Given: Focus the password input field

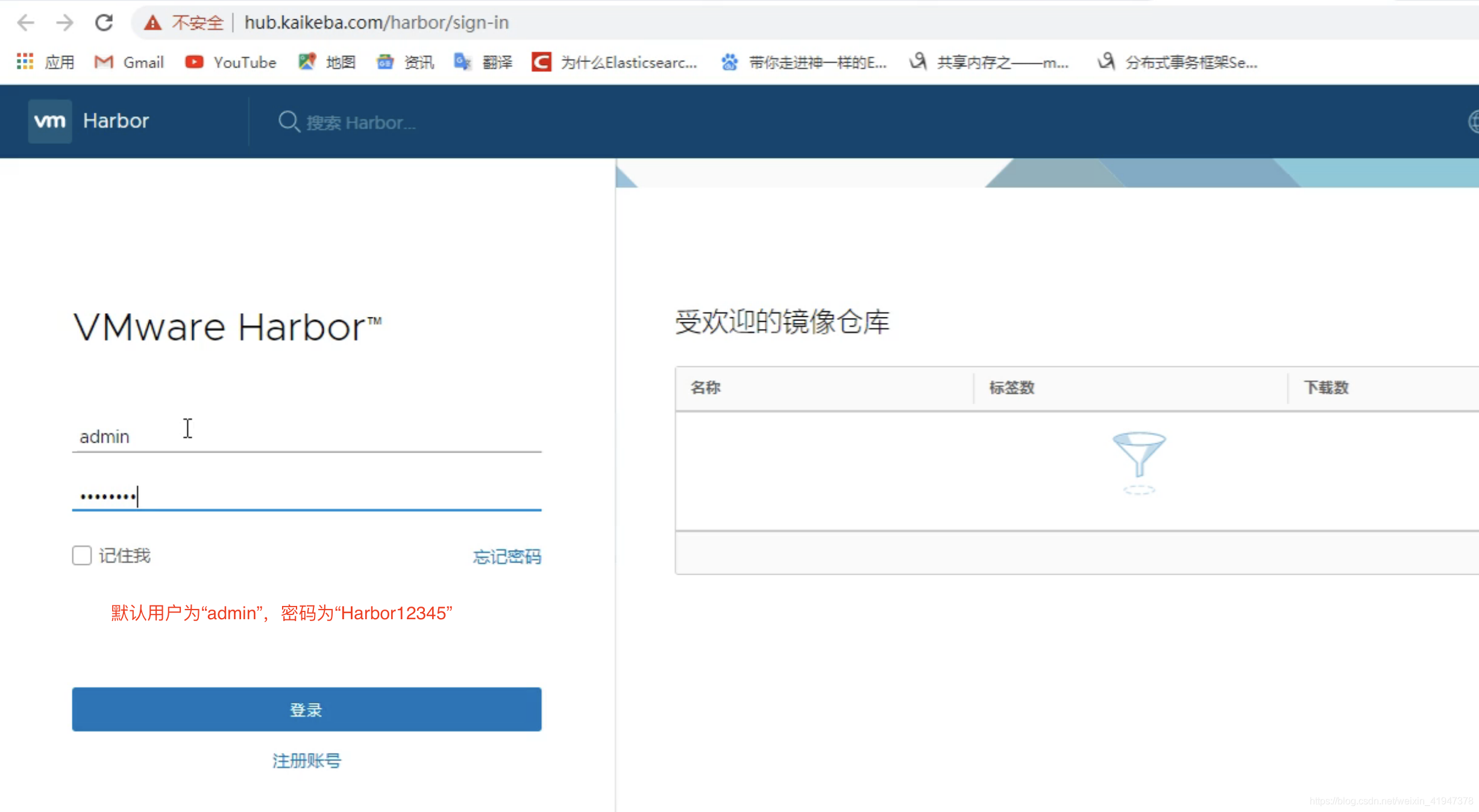Looking at the screenshot, I should tap(306, 496).
